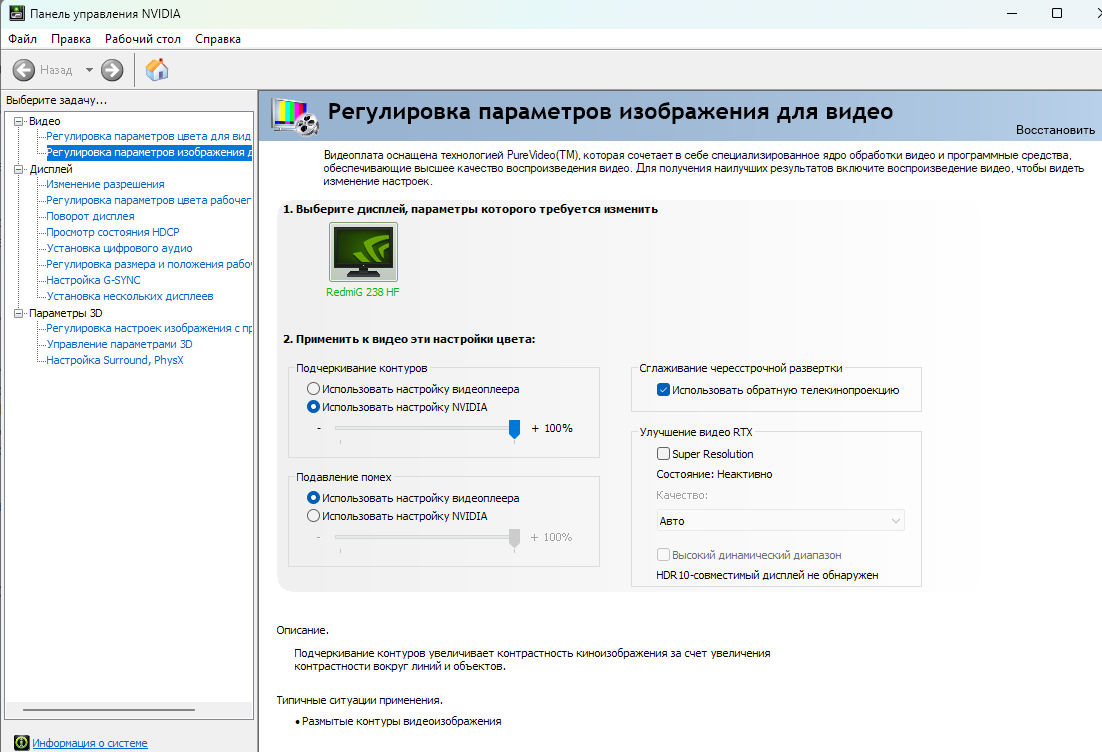1102x752 pixels.
Task: Open Информация о системе link
Action: (x=90, y=743)
